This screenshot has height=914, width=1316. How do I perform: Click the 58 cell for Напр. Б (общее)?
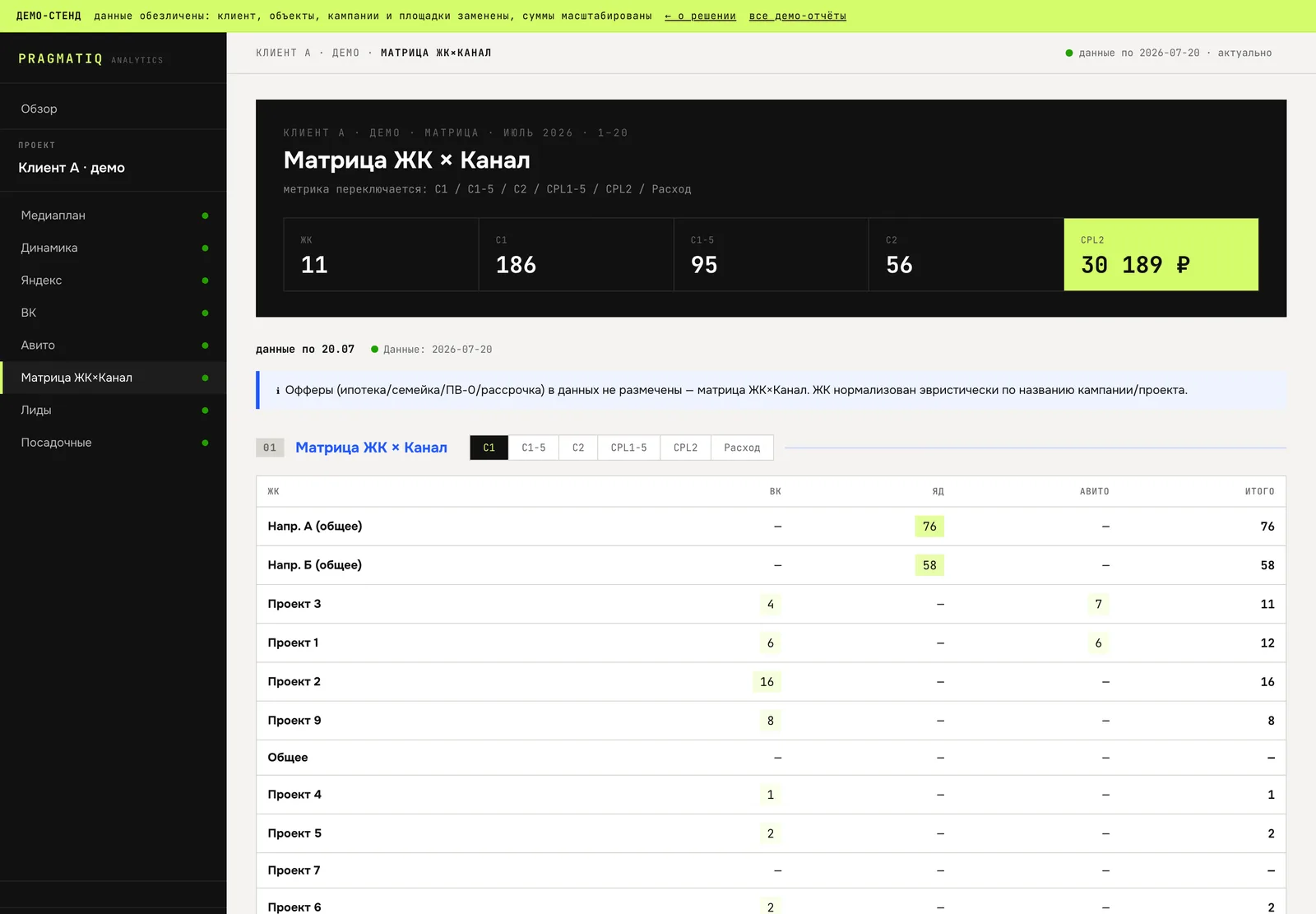pyautogui.click(x=929, y=565)
